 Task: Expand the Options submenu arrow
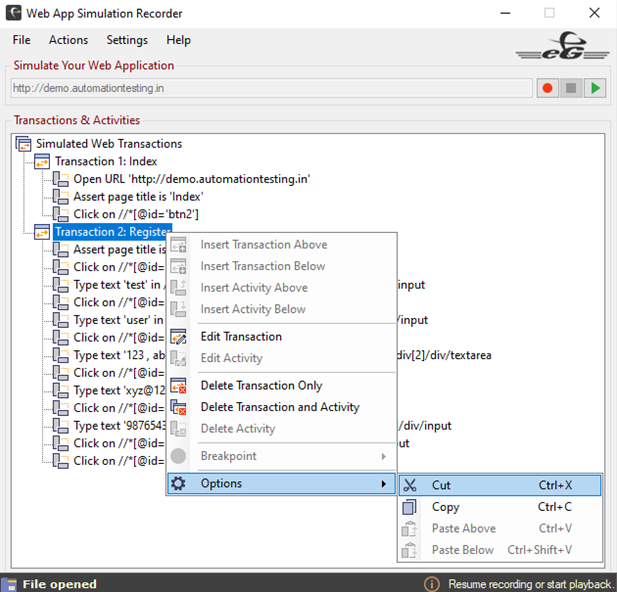click(384, 484)
